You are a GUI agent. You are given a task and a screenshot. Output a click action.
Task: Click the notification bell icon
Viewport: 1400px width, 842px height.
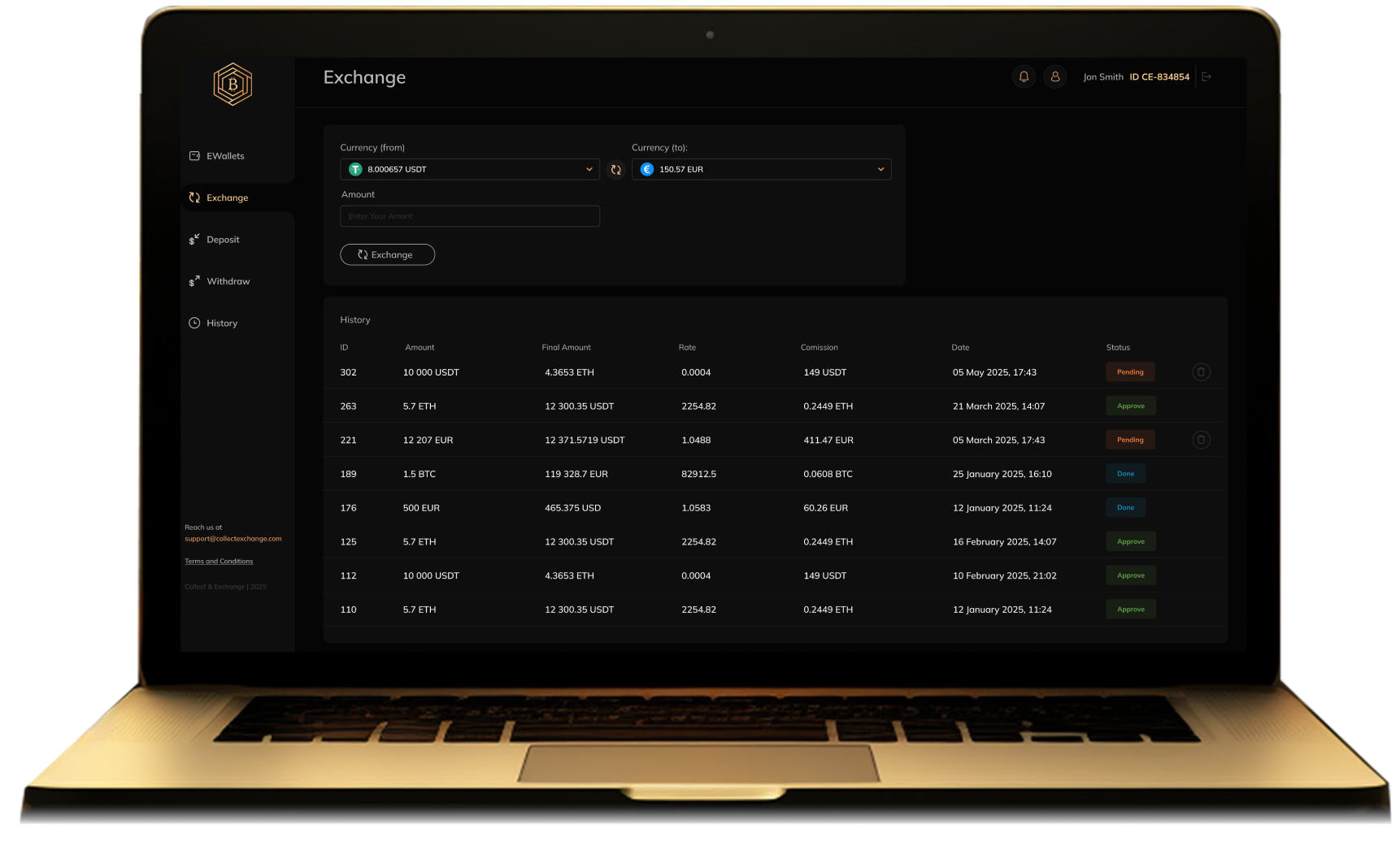(1024, 76)
